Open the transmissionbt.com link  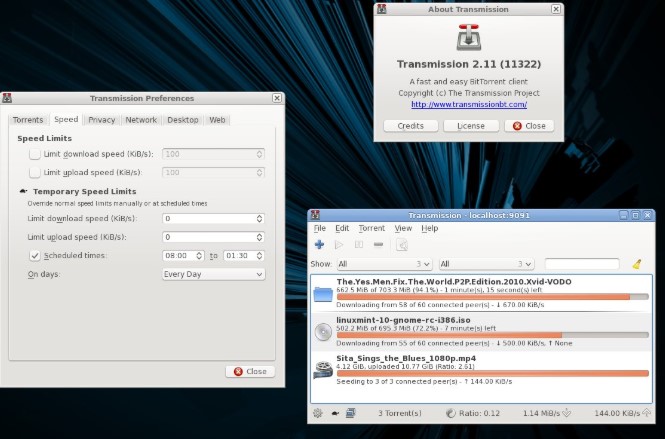tap(469, 104)
